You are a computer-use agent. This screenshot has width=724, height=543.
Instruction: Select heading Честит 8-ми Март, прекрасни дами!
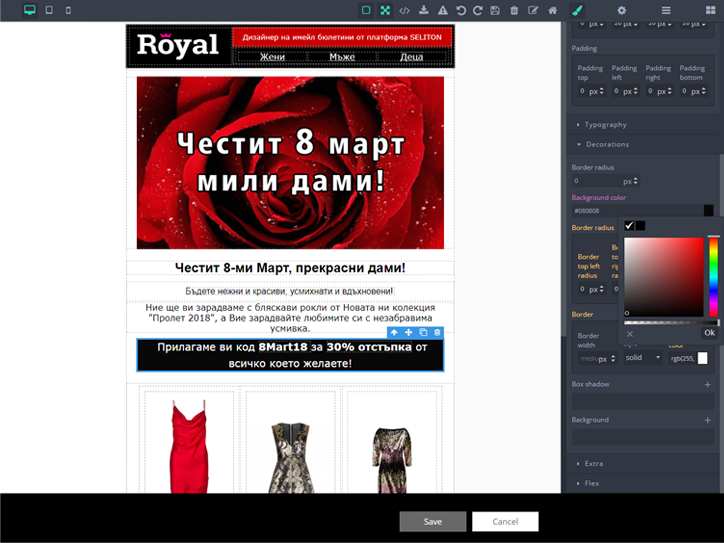pos(290,268)
